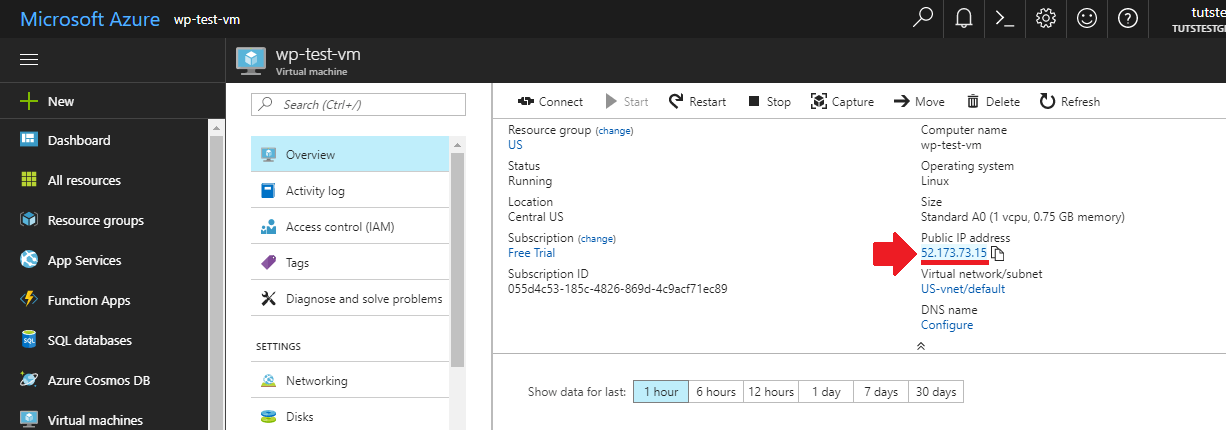The height and width of the screenshot is (430, 1226).
Task: Open Azure Cosmos DB icon
Action: 29,380
